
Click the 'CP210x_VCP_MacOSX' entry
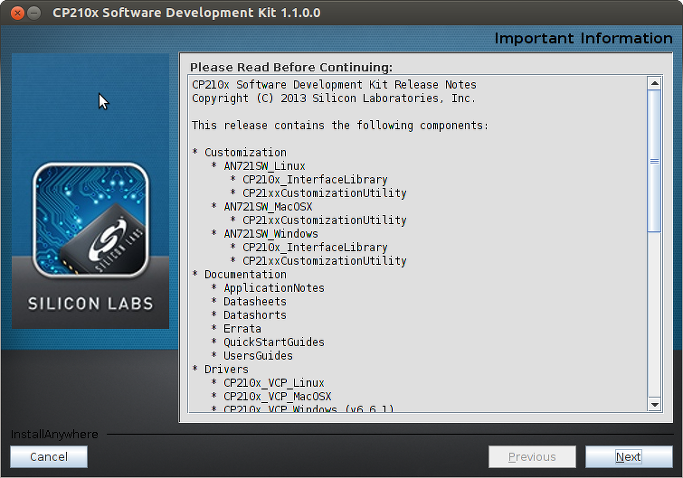(x=277, y=396)
